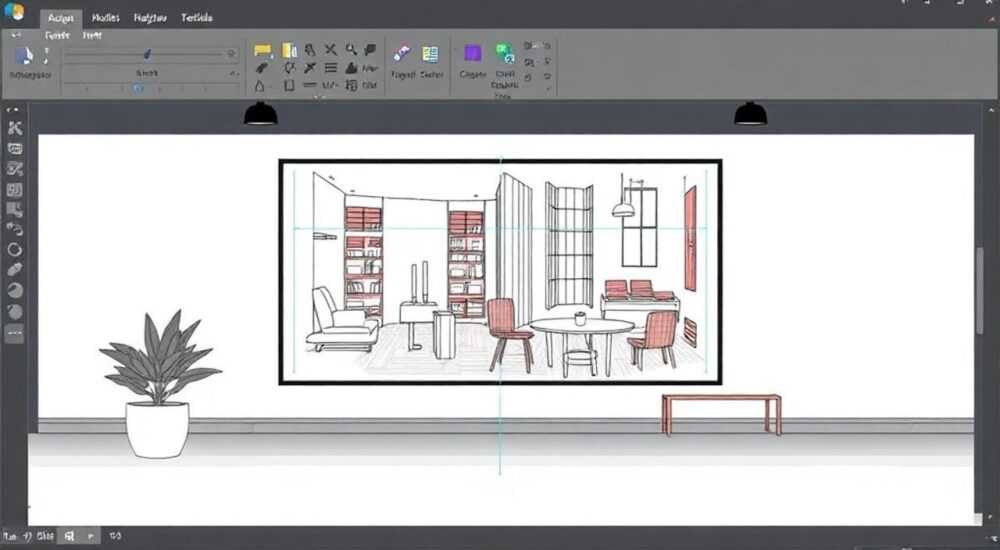Select the three horizontal lines icon in ribbon

pyautogui.click(x=330, y=68)
